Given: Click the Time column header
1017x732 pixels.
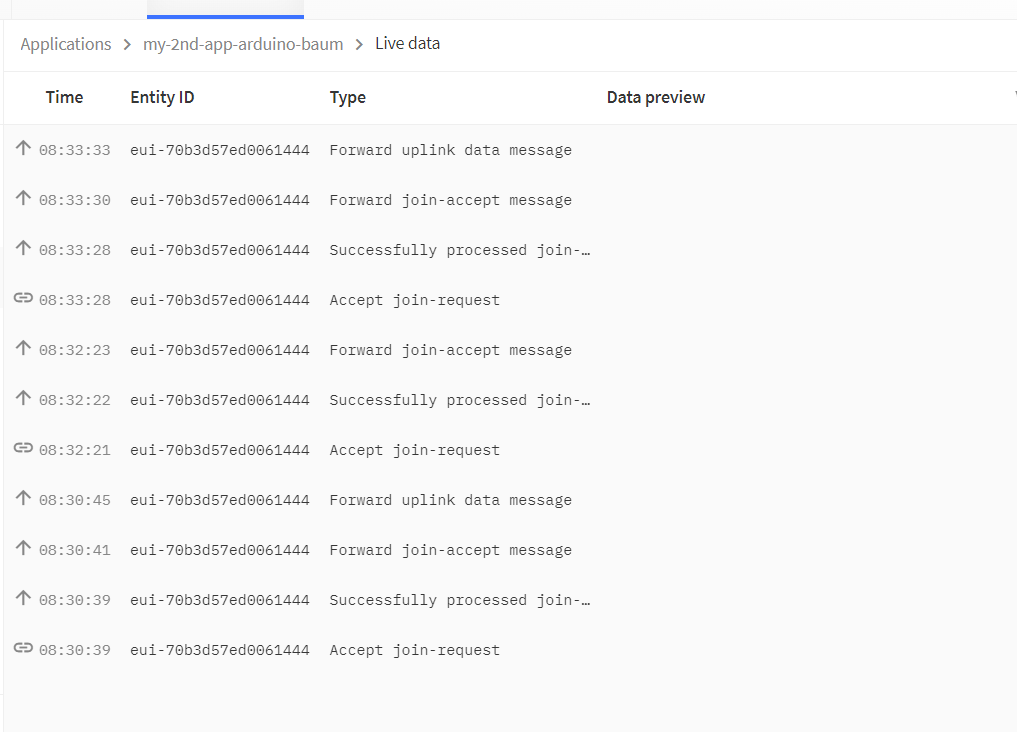Looking at the screenshot, I should coord(64,97).
